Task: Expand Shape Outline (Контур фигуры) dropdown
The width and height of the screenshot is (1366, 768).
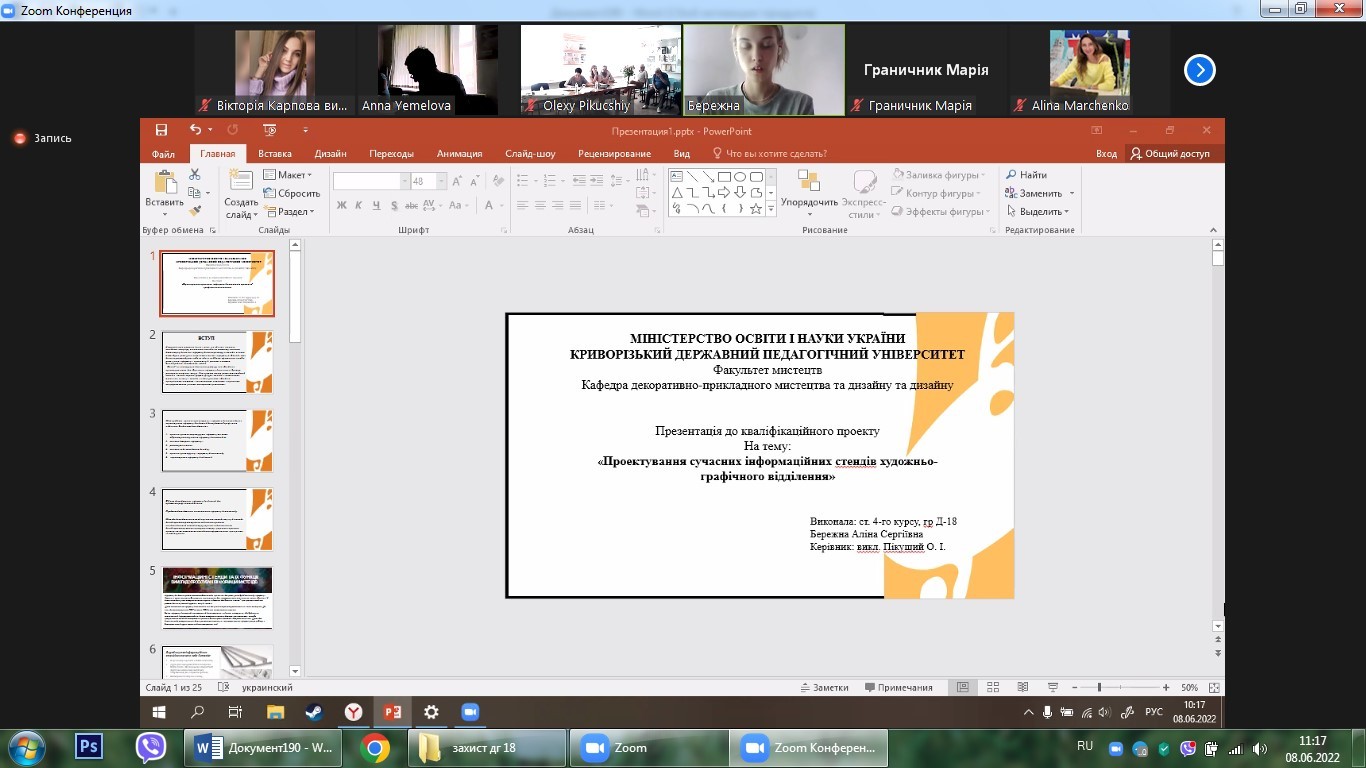Action: [x=937, y=193]
